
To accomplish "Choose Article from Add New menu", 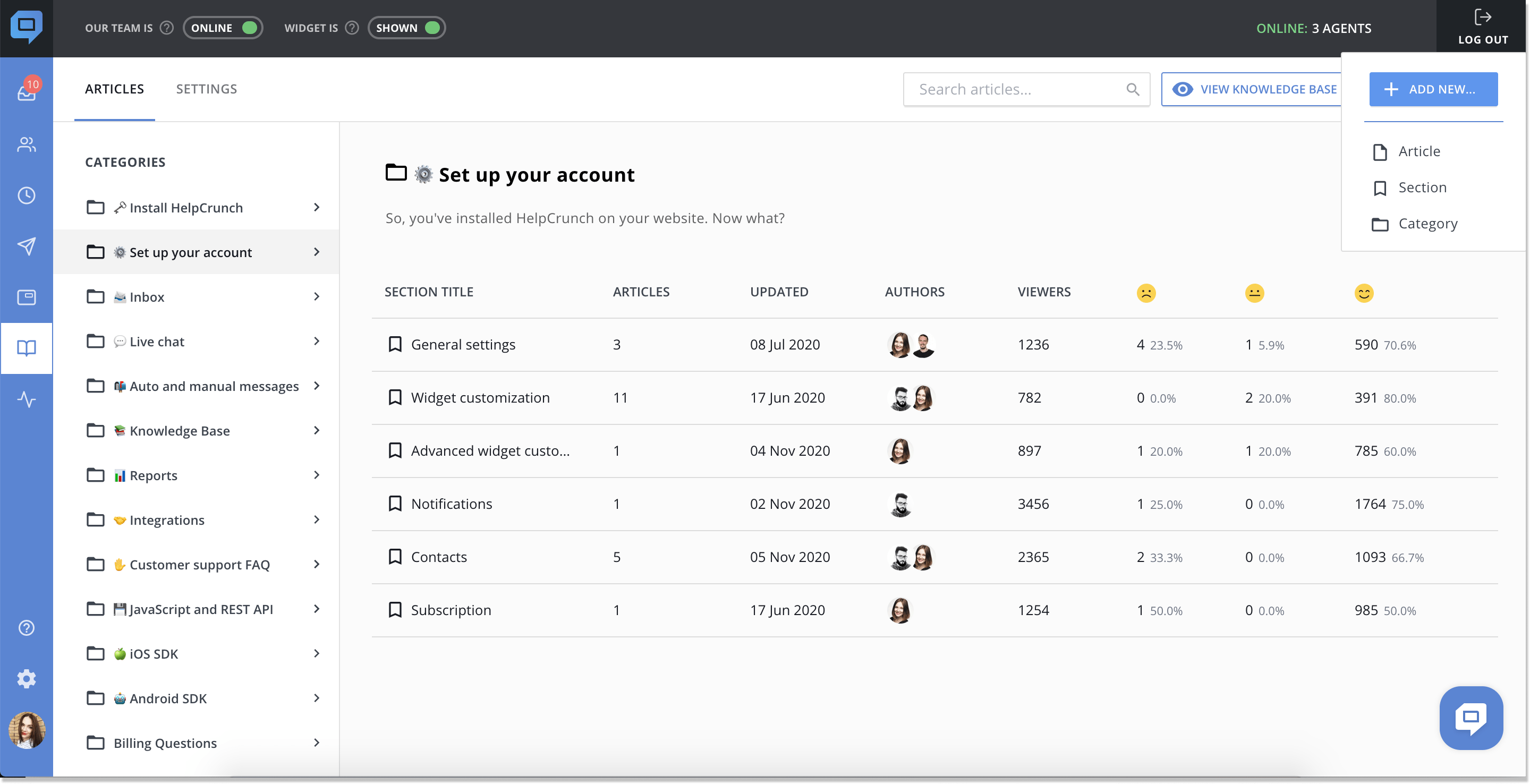I will click(x=1407, y=151).
